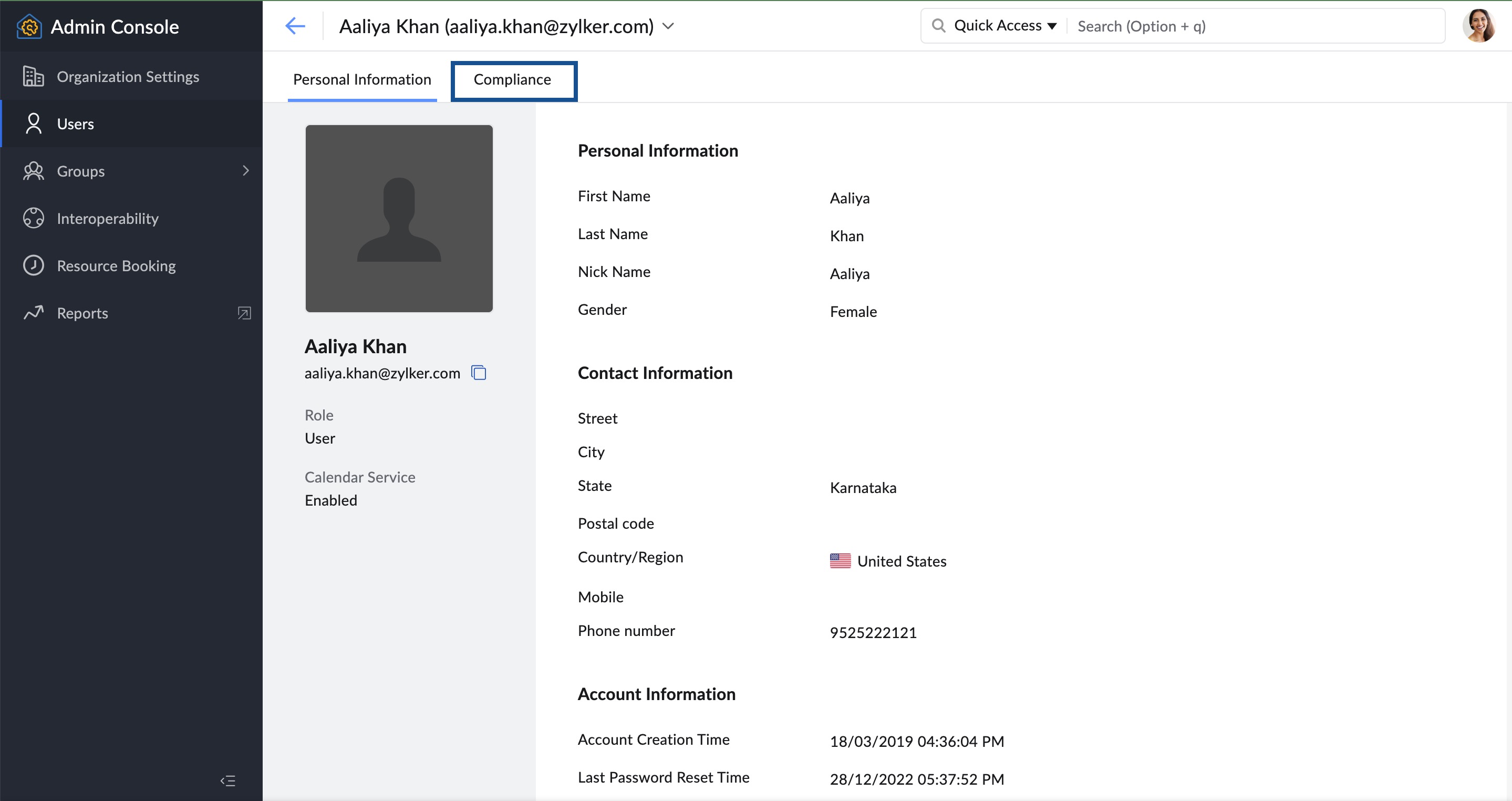Collapse the sidebar with bottom icon
1512x801 pixels.
(227, 781)
